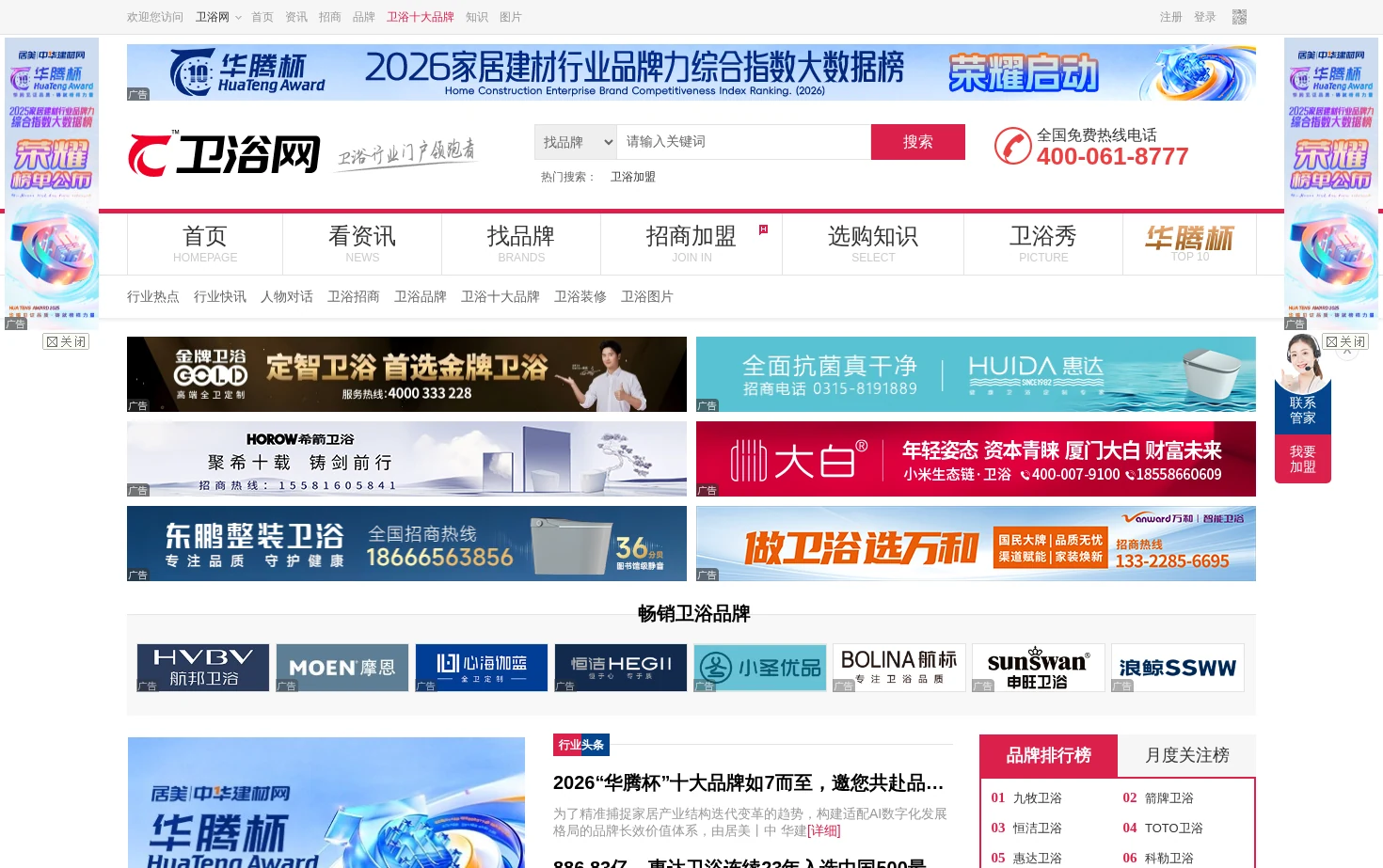Image resolution: width=1383 pixels, height=868 pixels.
Task: Open BOLINA 航标 brand logo
Action: 899,668
